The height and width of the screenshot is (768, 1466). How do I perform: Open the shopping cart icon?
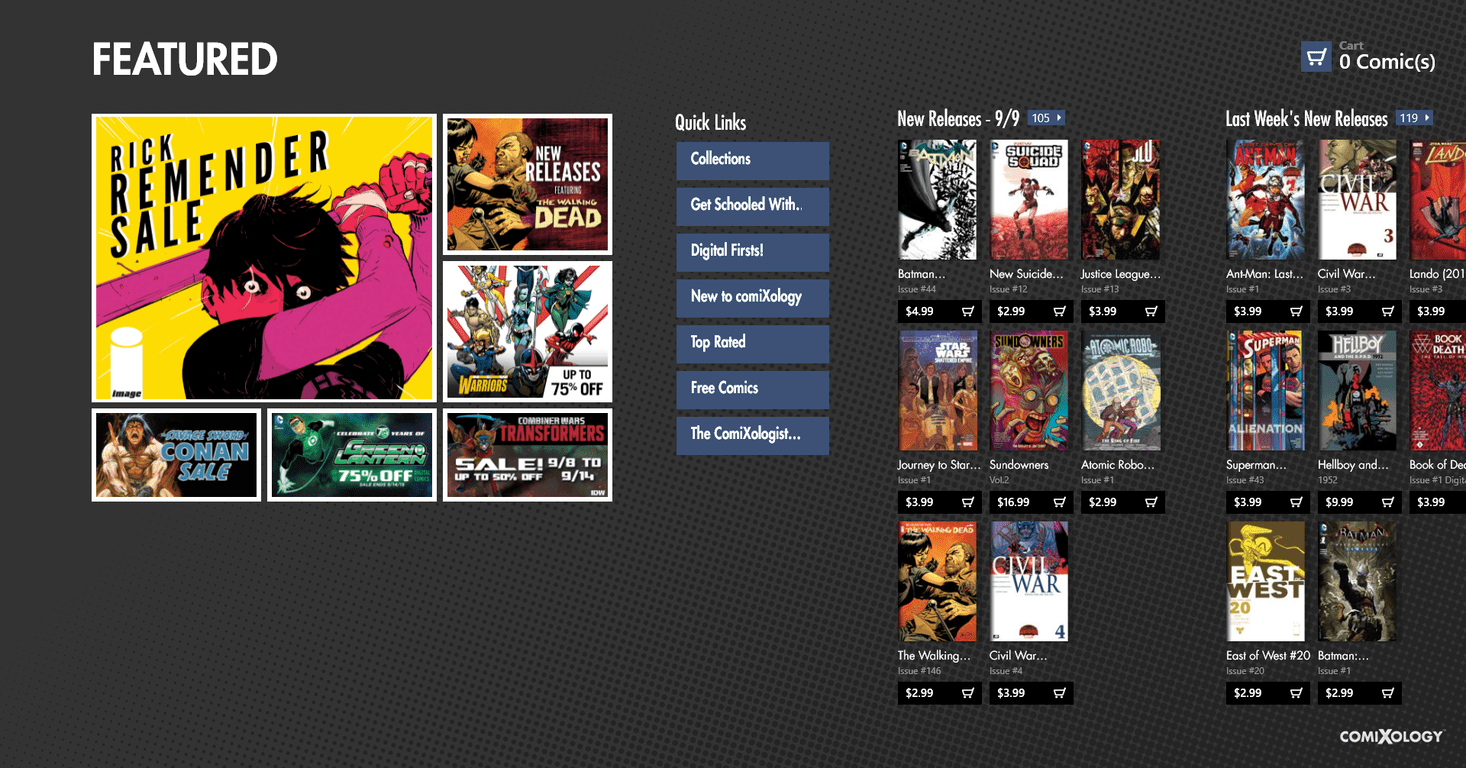tap(1315, 56)
